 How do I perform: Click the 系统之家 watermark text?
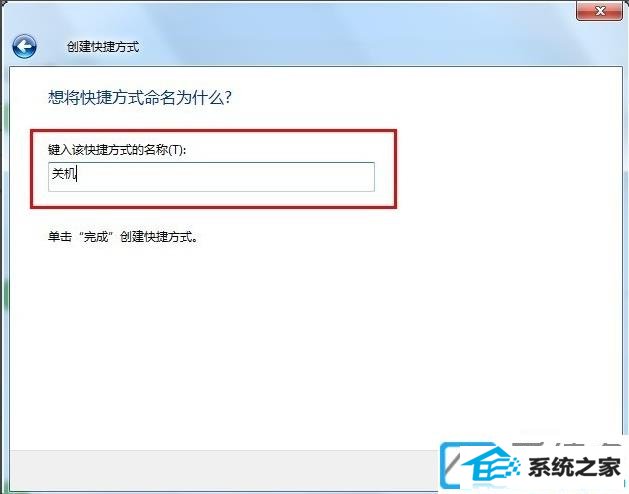(x=574, y=468)
